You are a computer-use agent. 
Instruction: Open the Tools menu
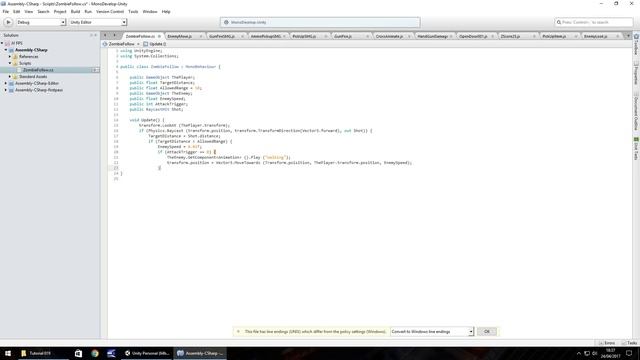click(133, 12)
